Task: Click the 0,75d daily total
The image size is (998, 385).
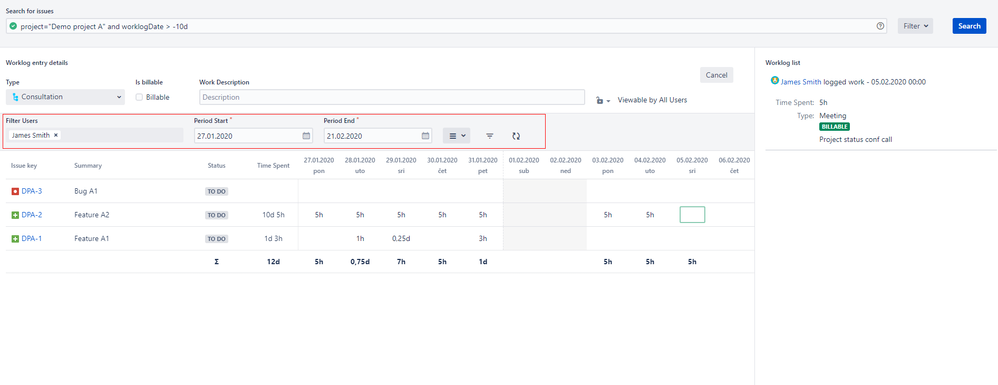Action: click(361, 262)
